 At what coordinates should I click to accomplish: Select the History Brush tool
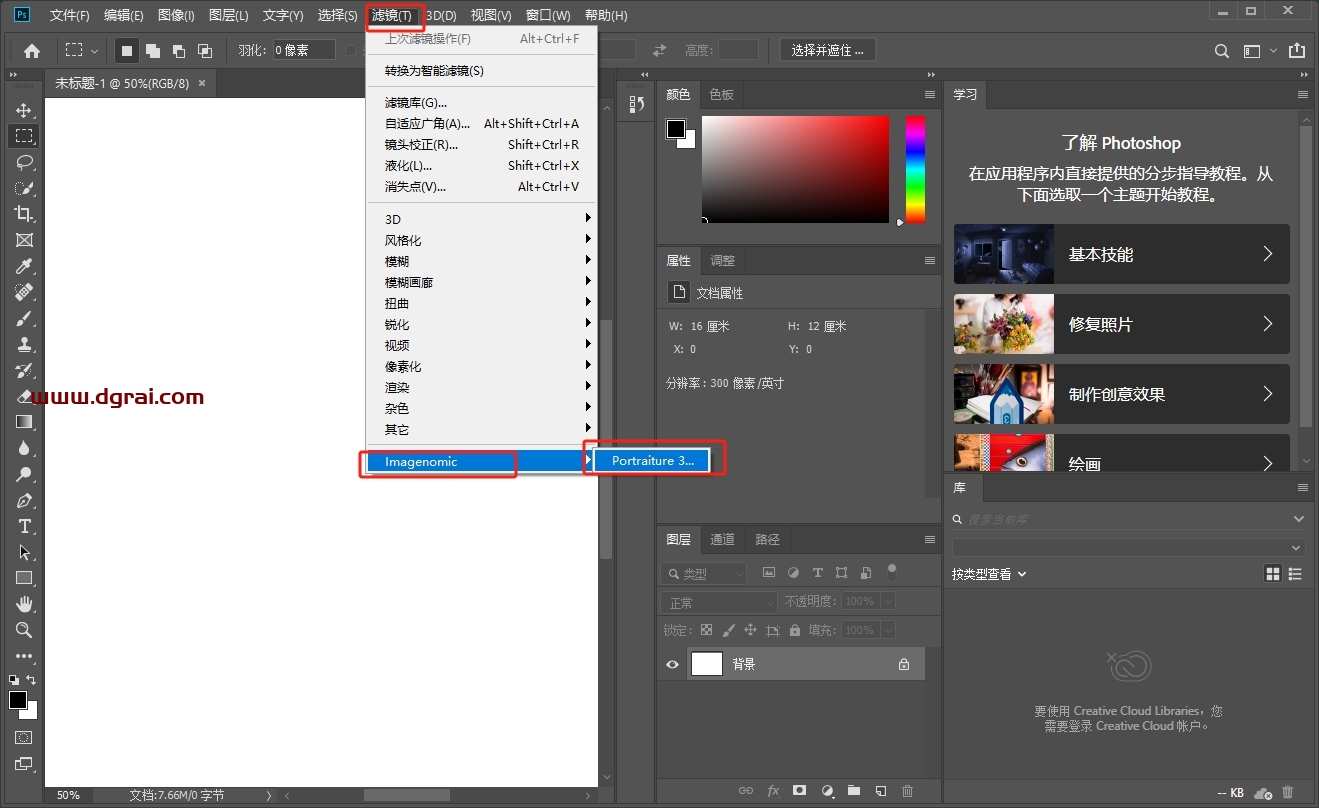pos(24,370)
